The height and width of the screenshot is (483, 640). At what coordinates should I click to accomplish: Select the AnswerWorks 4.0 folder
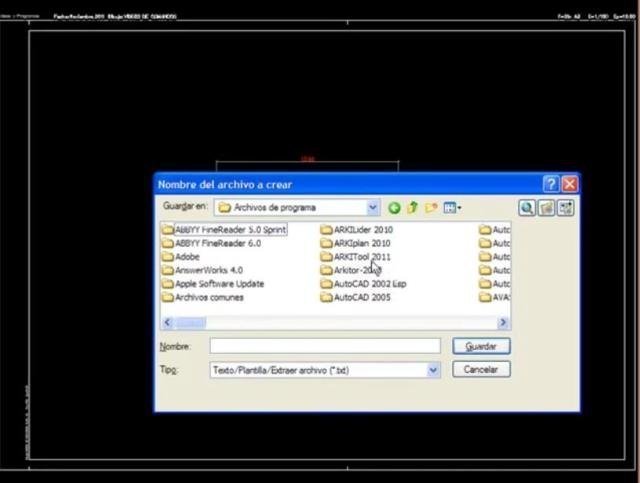coord(202,270)
